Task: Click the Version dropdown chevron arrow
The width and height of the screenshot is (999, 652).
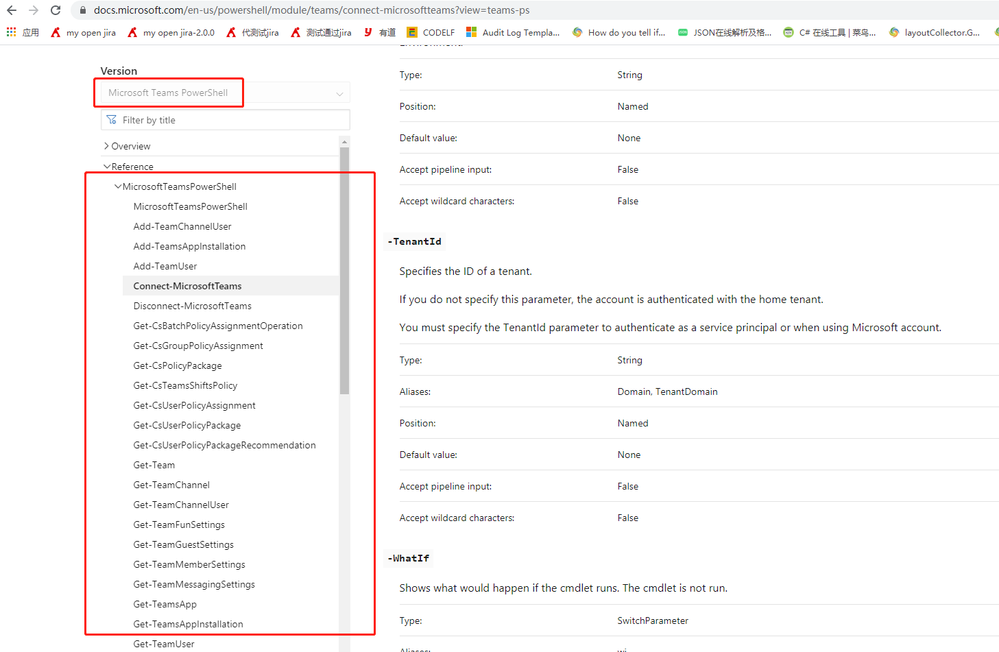Action: 340,94
